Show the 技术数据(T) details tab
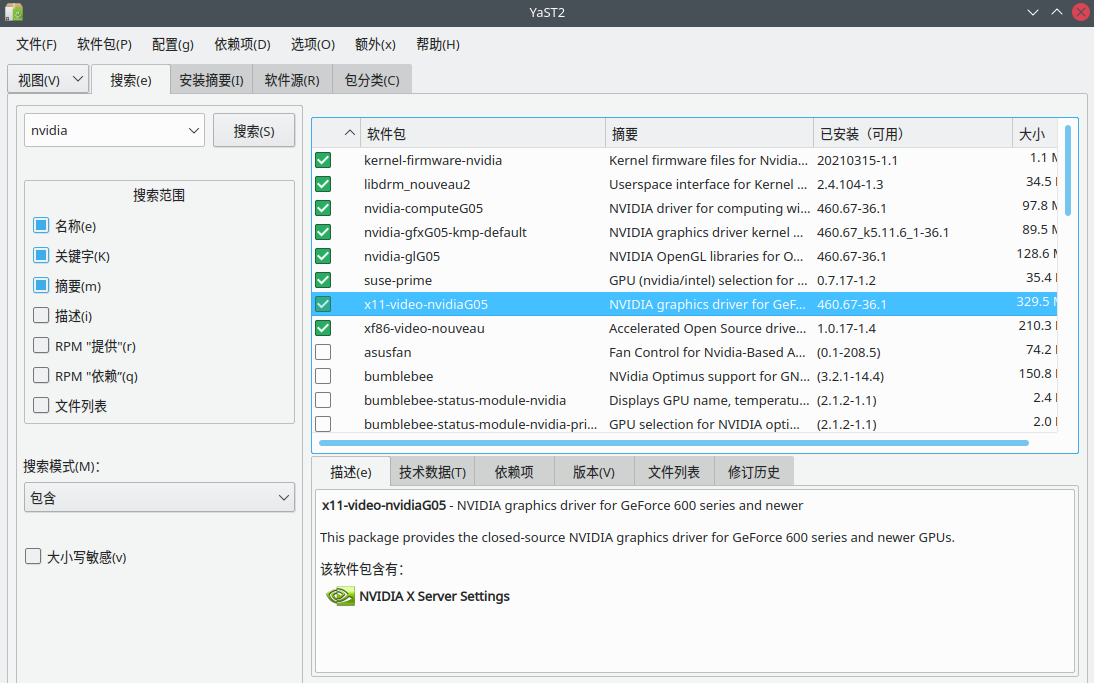1094x683 pixels. point(433,472)
